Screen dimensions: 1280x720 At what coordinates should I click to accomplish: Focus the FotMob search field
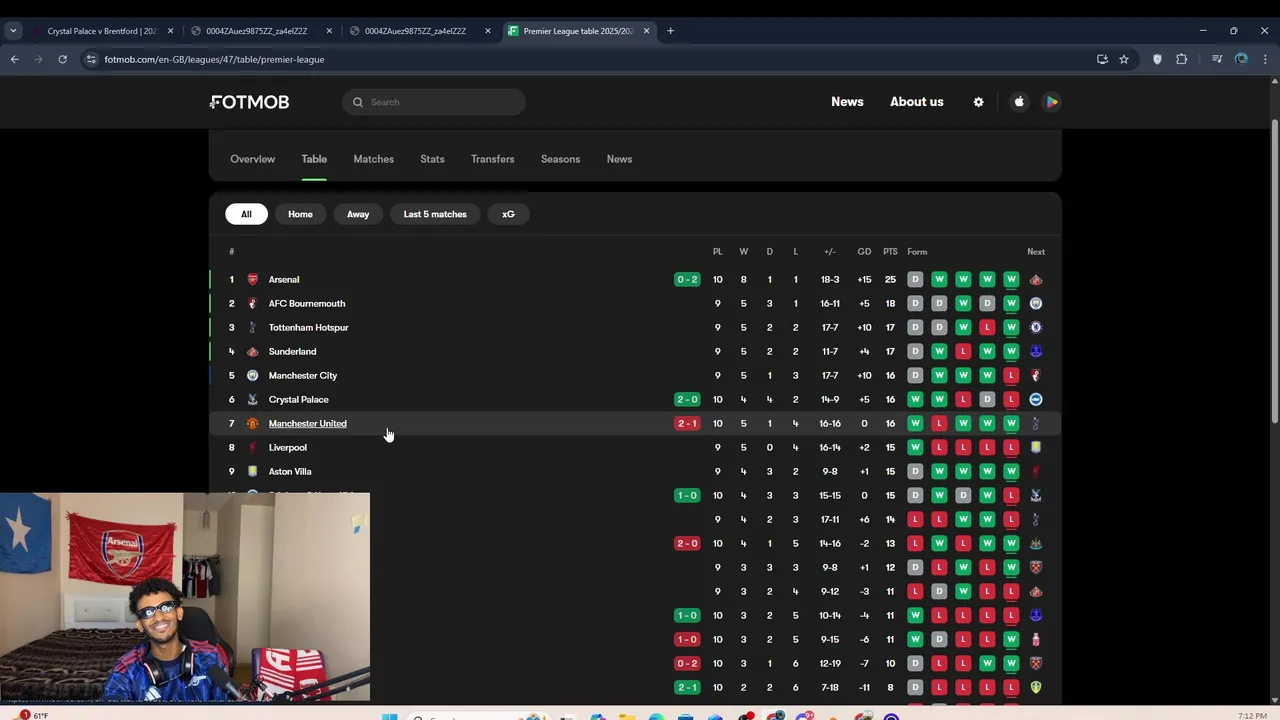(434, 102)
